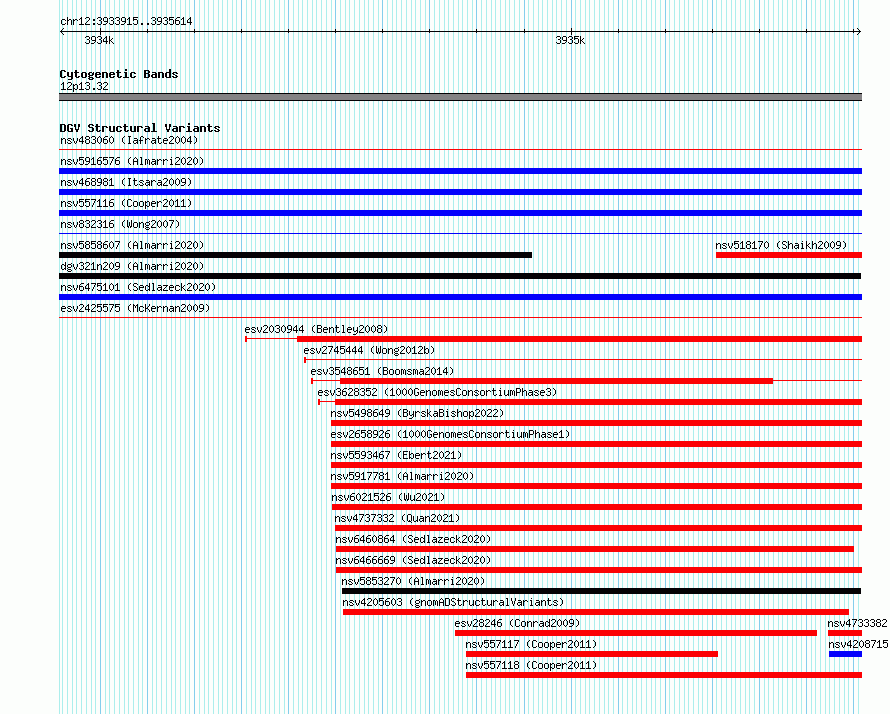Open the nsv4737332 (Quan2021) variant label
Viewport: 890px width, 714px height.
click(397, 518)
